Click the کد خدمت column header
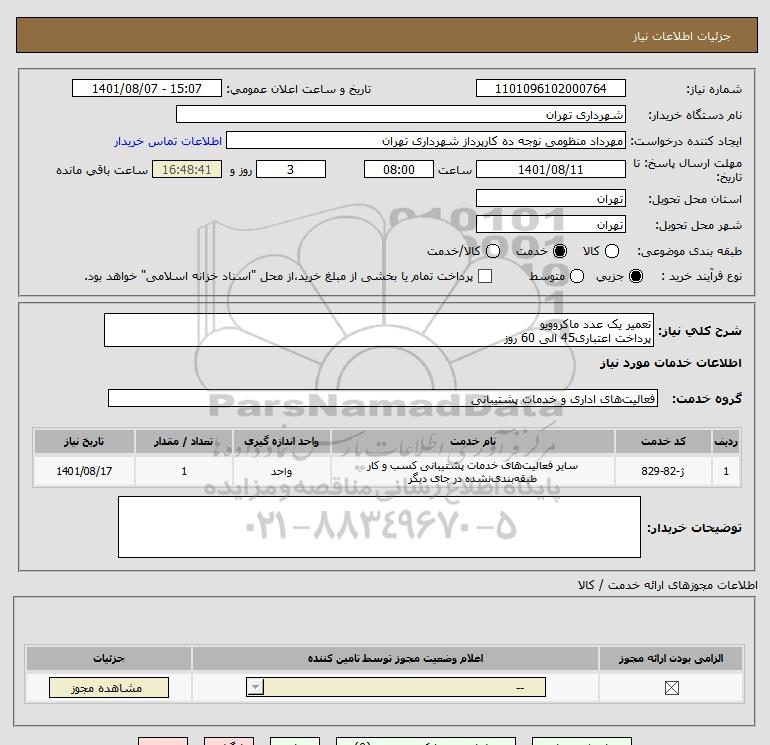770x745 pixels. pyautogui.click(x=663, y=441)
